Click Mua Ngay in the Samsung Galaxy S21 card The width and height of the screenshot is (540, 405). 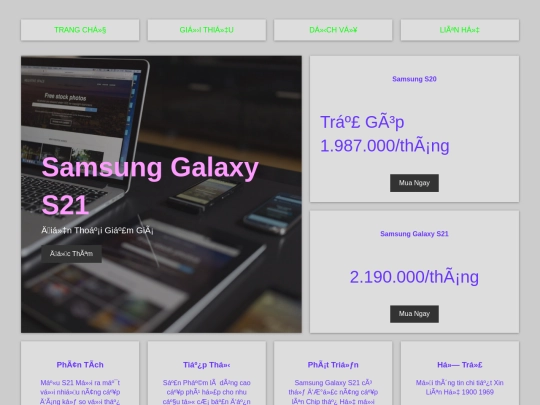(414, 314)
